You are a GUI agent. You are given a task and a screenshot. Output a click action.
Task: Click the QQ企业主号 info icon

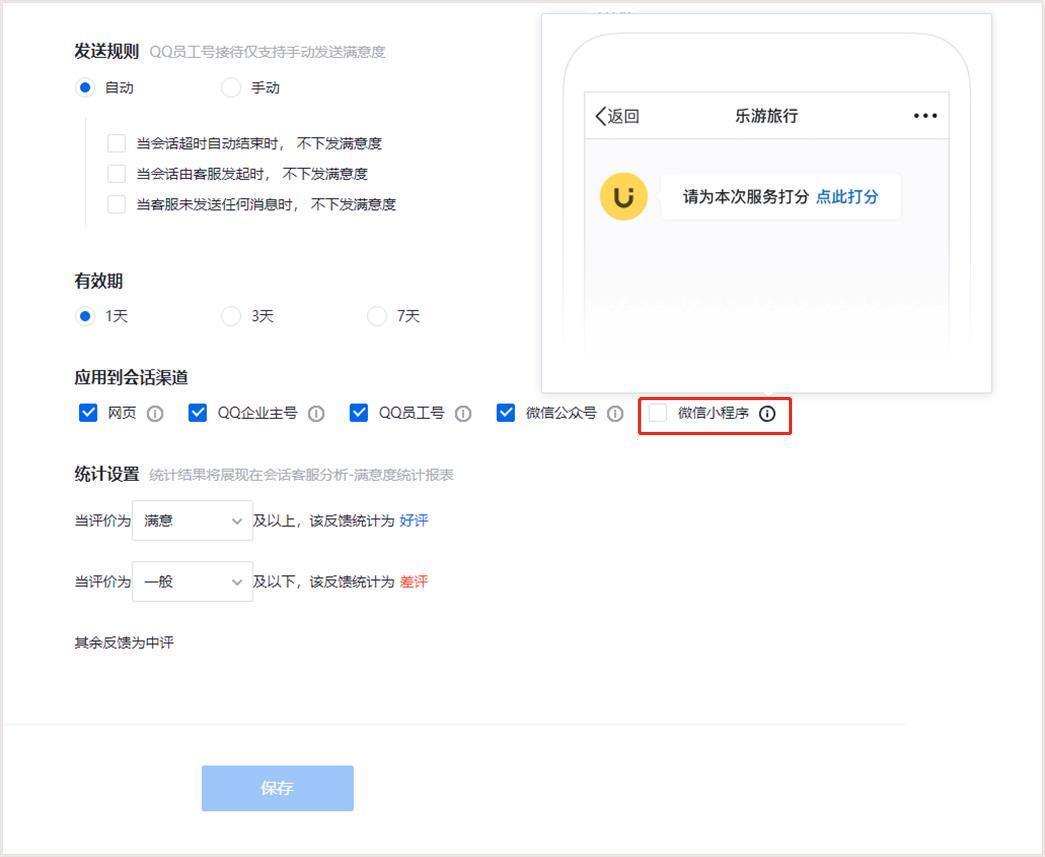click(x=317, y=413)
